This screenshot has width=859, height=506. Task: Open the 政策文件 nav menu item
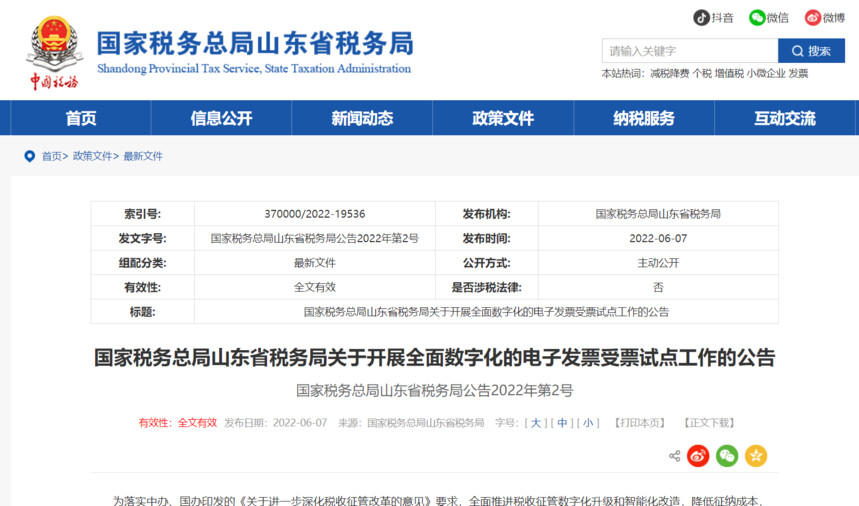click(x=503, y=118)
